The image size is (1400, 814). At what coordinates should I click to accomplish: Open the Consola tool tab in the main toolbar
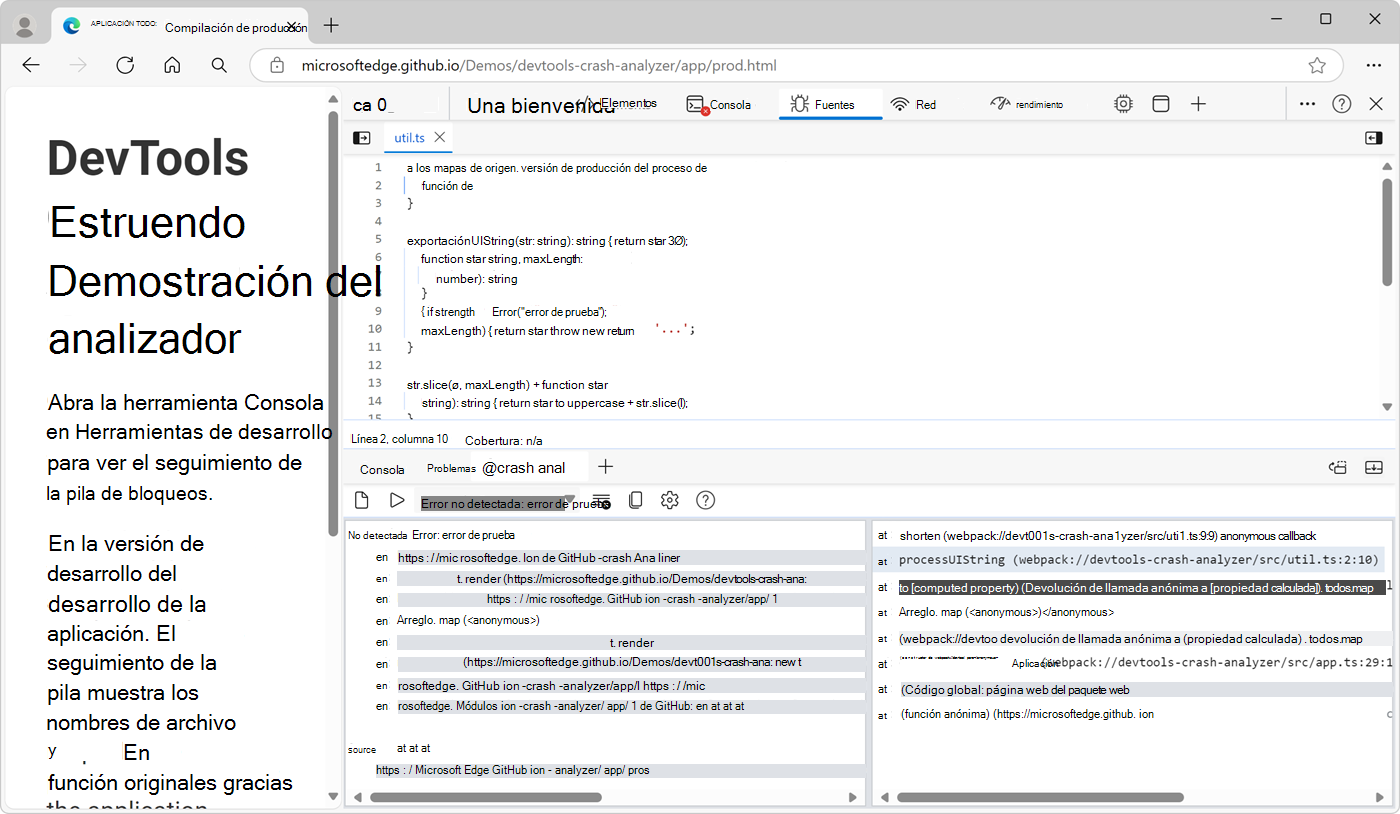click(719, 104)
